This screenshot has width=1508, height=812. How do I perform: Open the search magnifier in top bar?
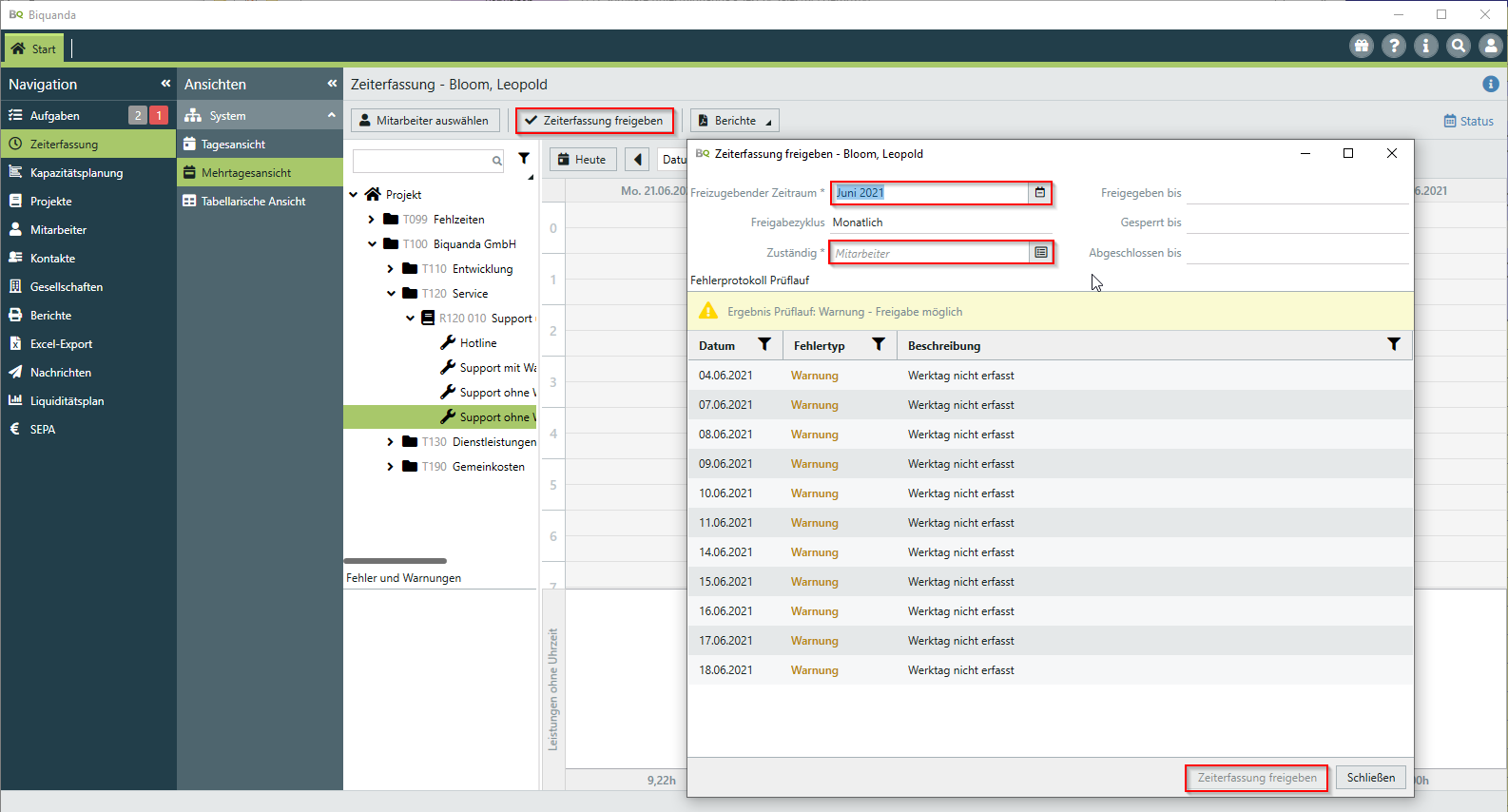pyautogui.click(x=1459, y=46)
